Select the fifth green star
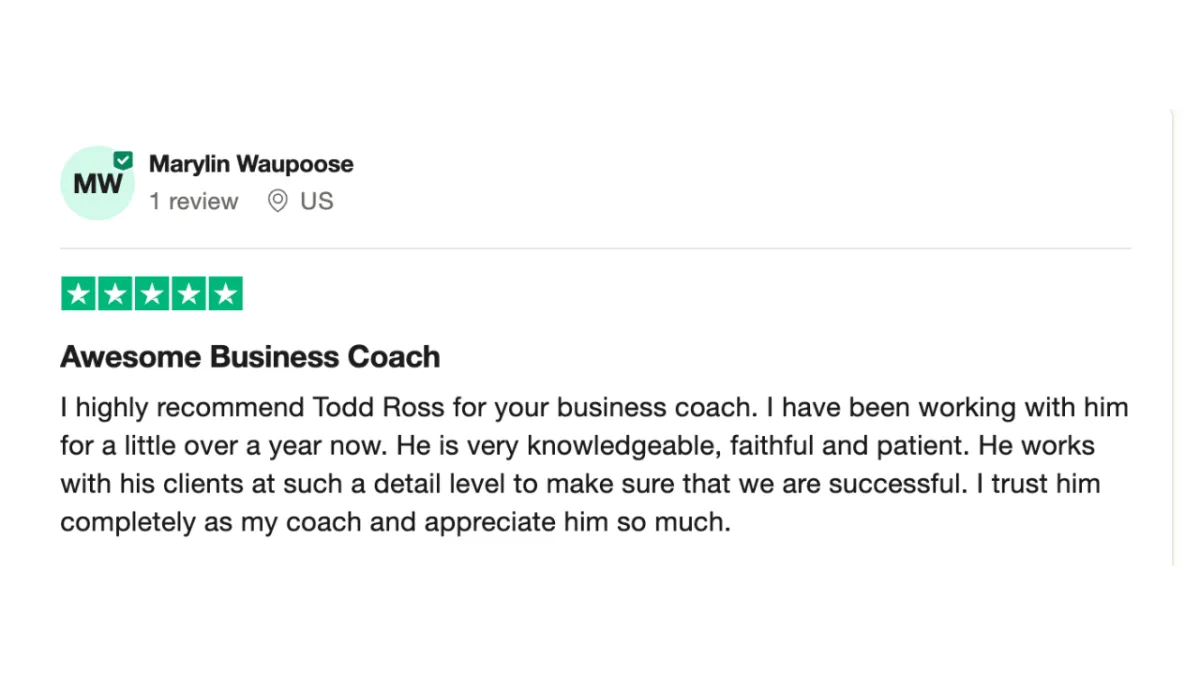Image resolution: width=1200 pixels, height=675 pixels. [225, 294]
